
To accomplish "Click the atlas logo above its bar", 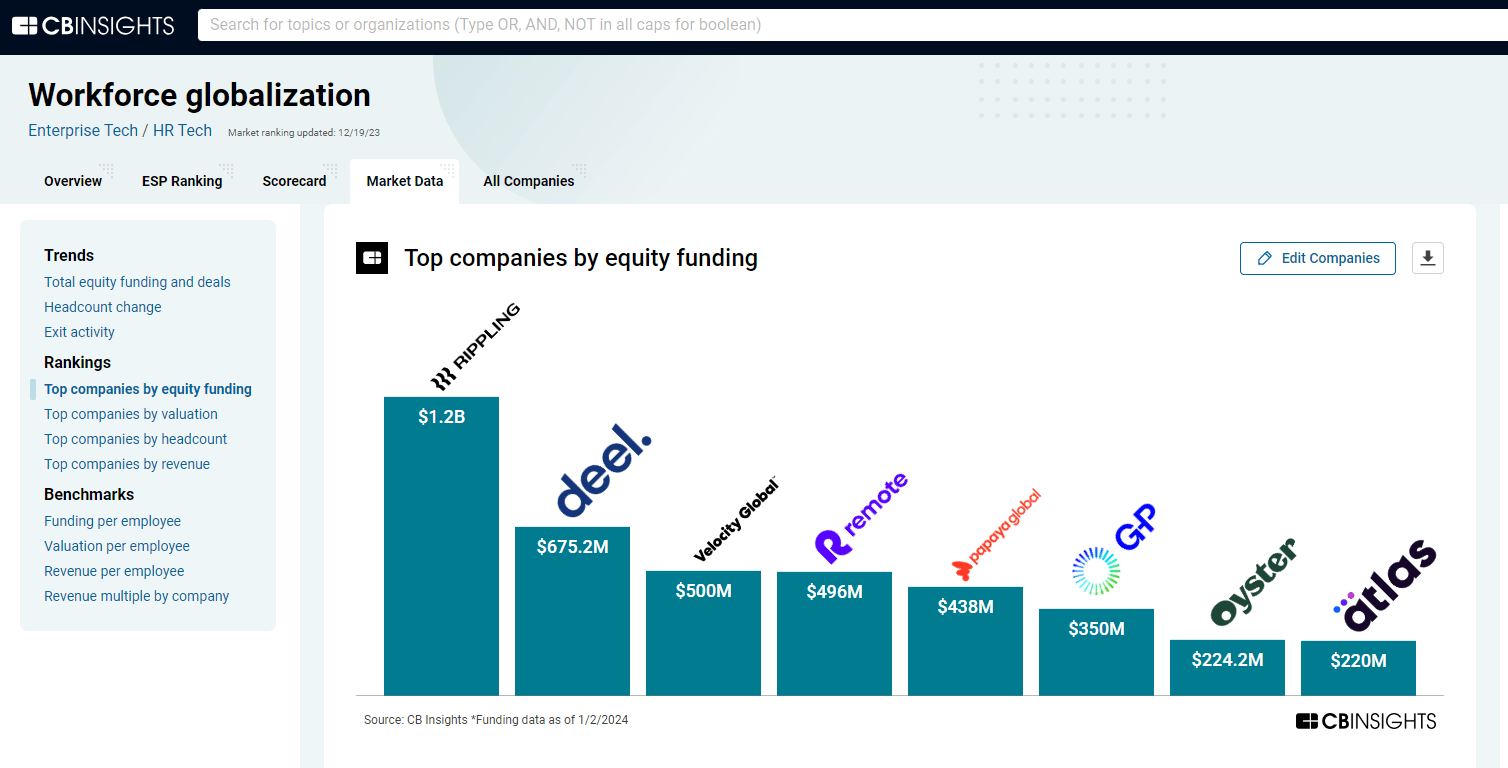I will click(1385, 586).
